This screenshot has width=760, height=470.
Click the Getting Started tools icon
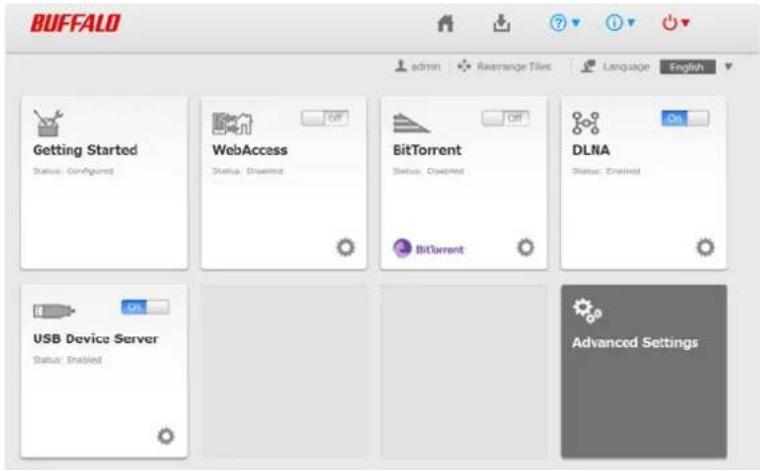(x=48, y=123)
